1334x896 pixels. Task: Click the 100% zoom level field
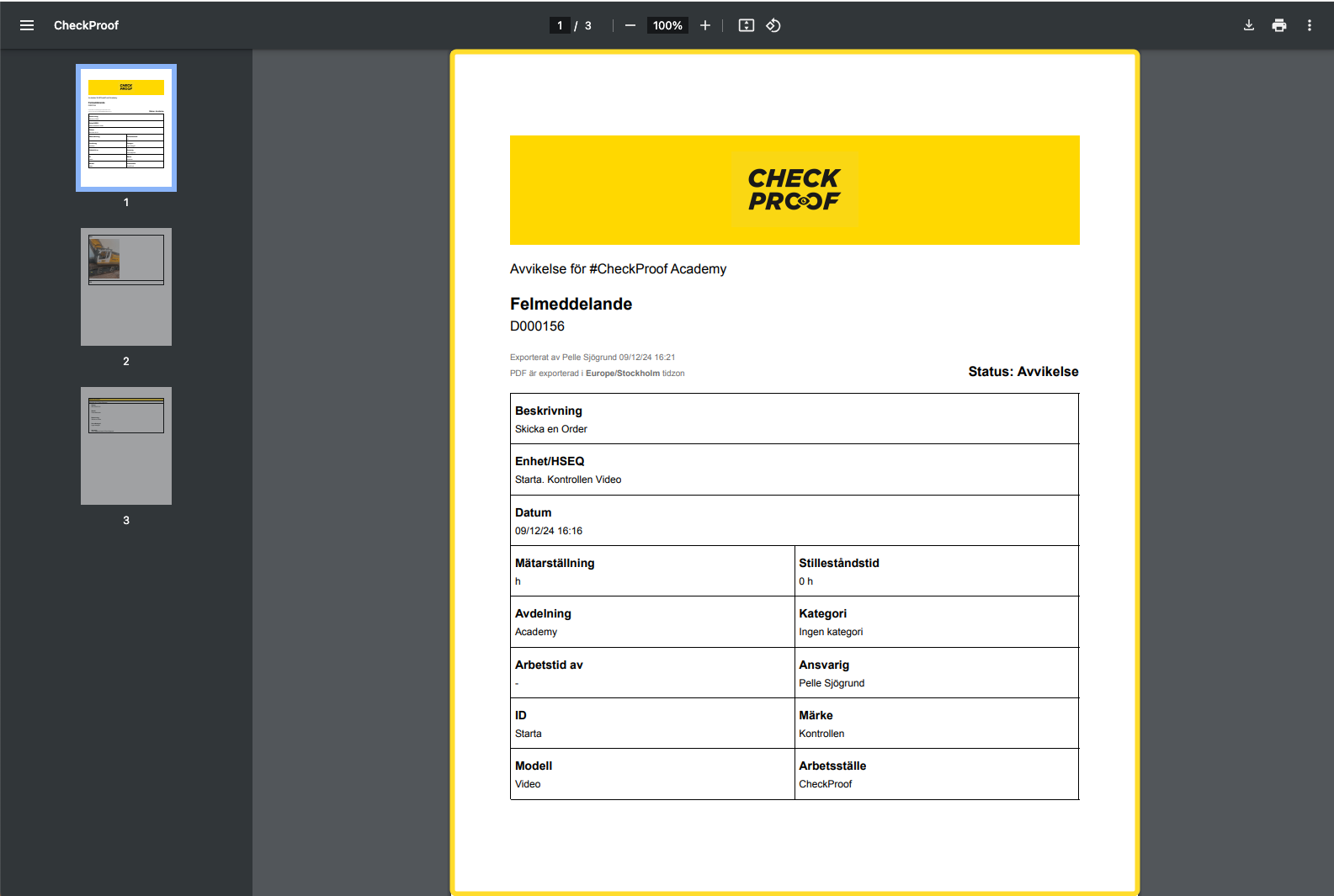[667, 25]
